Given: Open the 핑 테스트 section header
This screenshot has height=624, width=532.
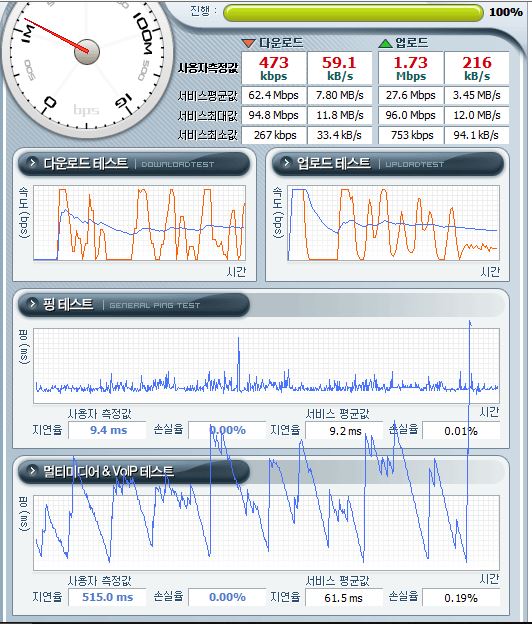Looking at the screenshot, I should [134, 304].
